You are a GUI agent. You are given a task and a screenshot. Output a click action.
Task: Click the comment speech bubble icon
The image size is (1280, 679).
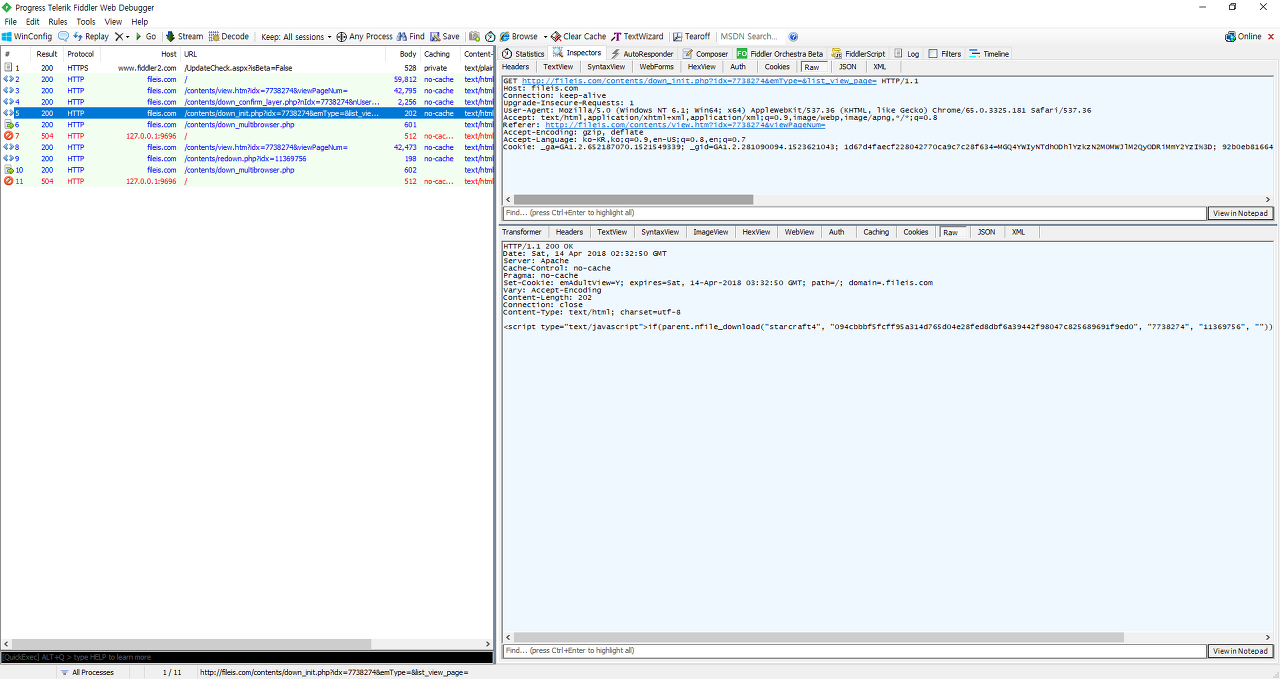[x=64, y=36]
